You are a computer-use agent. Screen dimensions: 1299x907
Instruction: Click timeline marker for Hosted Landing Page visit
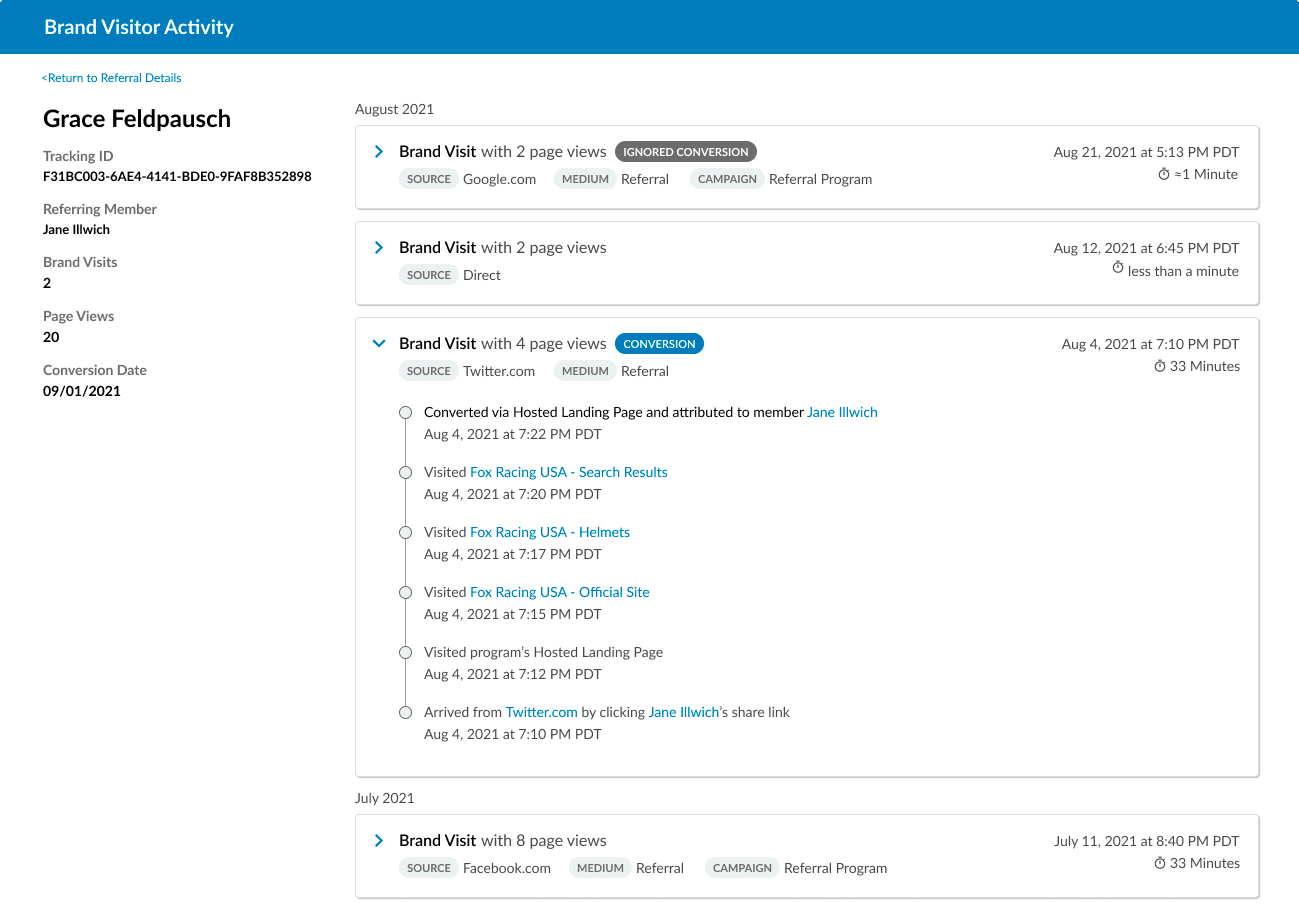click(405, 652)
